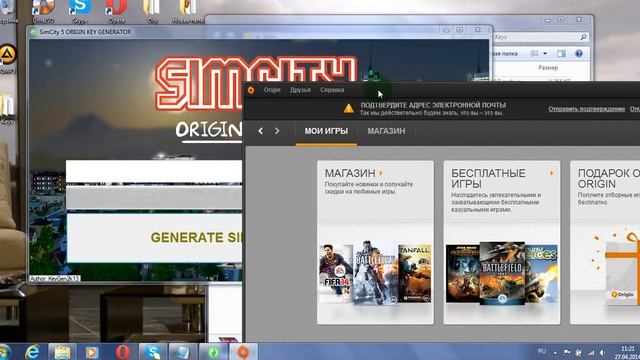The height and width of the screenshot is (360, 640).
Task: Open the network signal tray icon
Action: [x=591, y=352]
